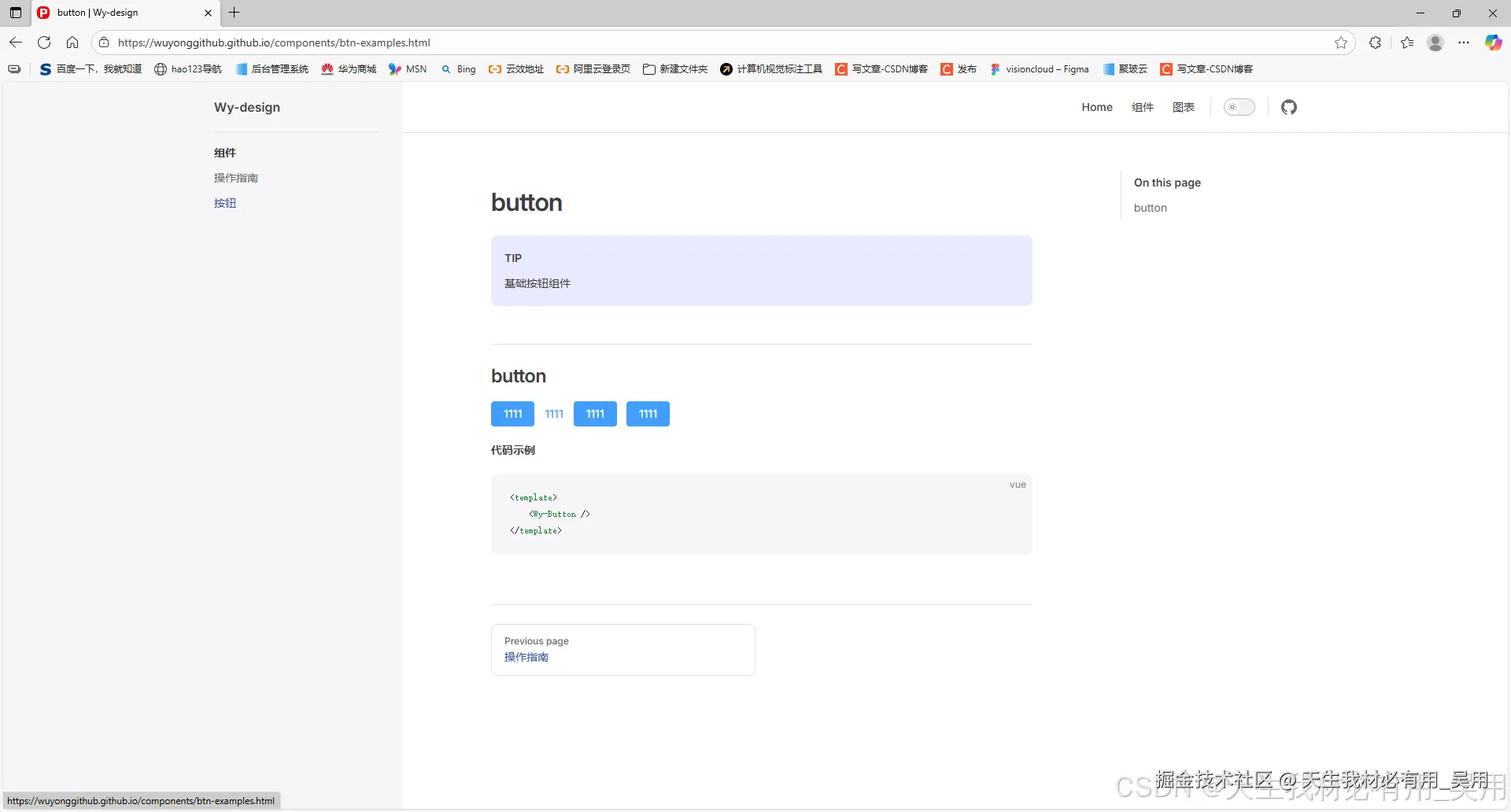The height and width of the screenshot is (812, 1511).
Task: Select the Home navigation item
Action: 1097,107
